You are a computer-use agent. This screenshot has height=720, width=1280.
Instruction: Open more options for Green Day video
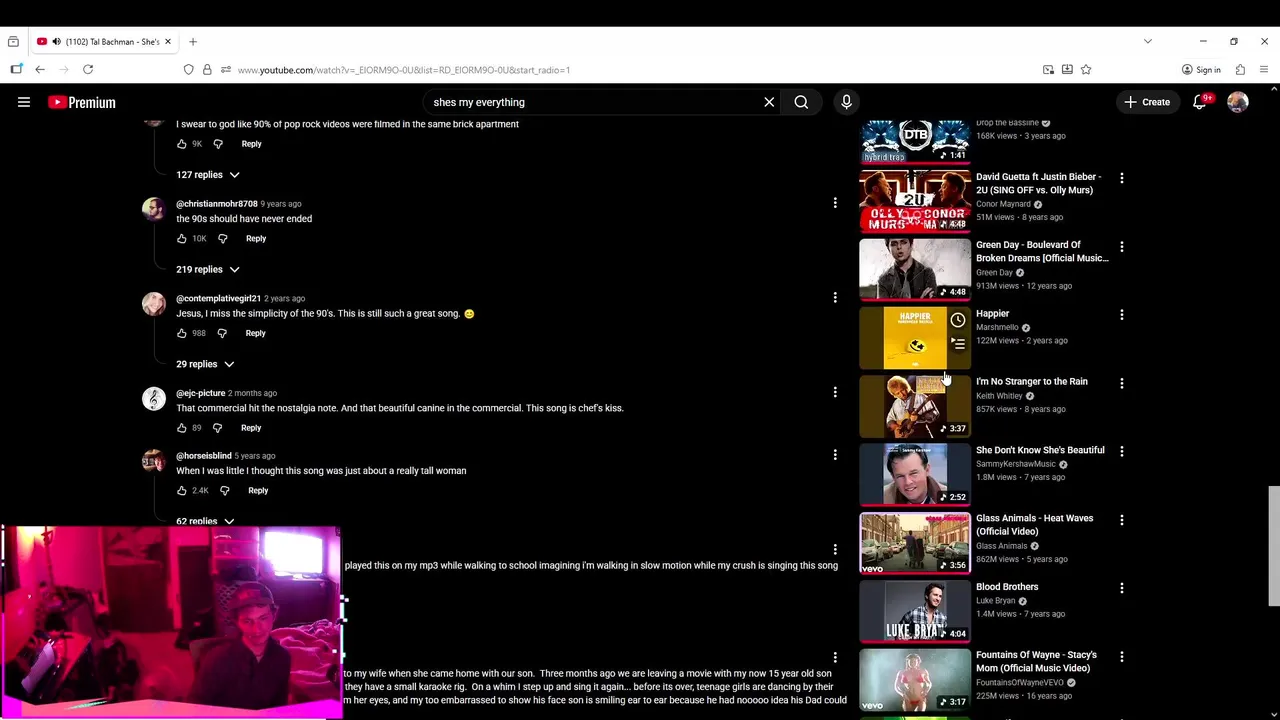pyautogui.click(x=1122, y=246)
